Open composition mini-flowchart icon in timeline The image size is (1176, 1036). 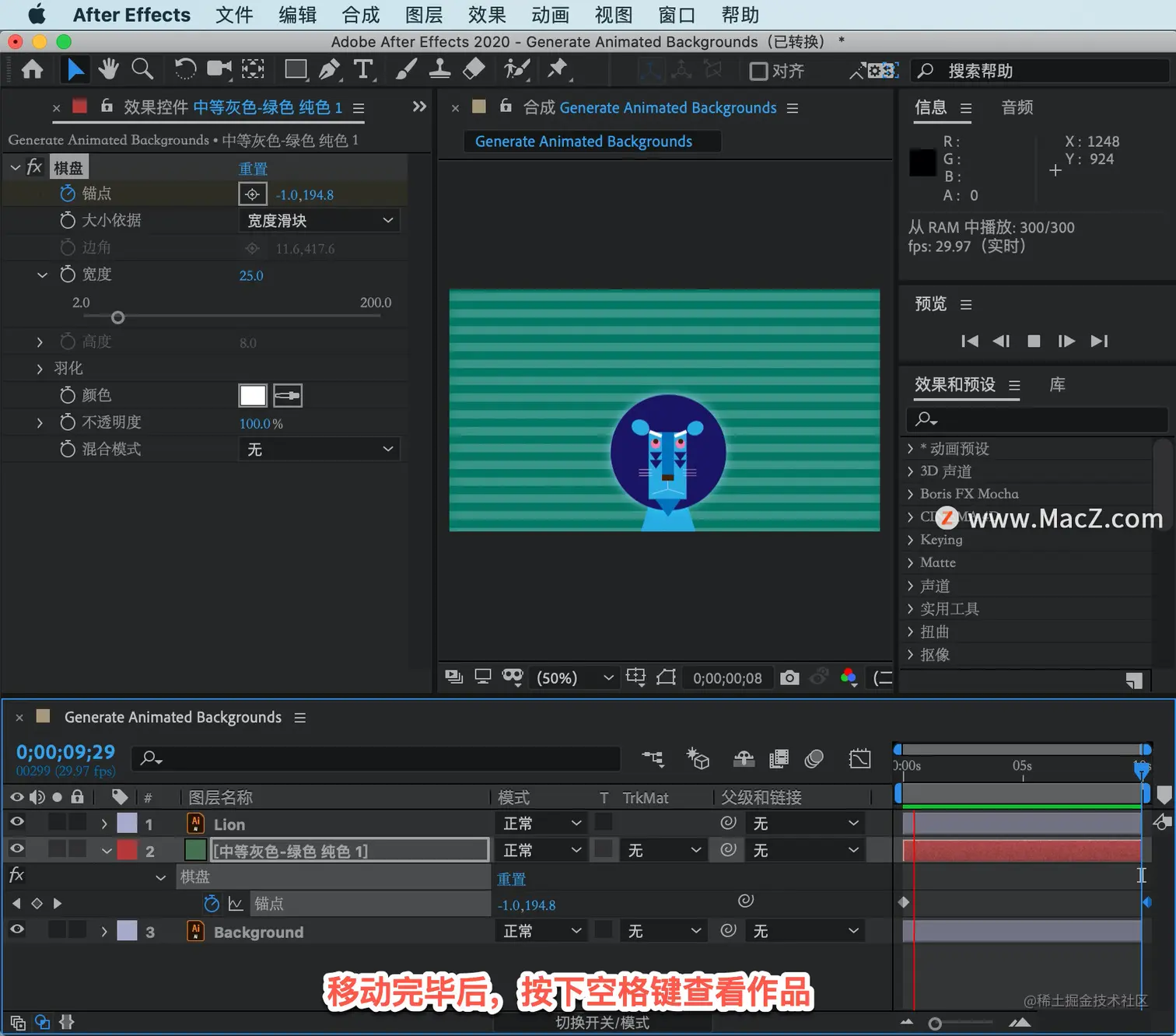point(653,758)
